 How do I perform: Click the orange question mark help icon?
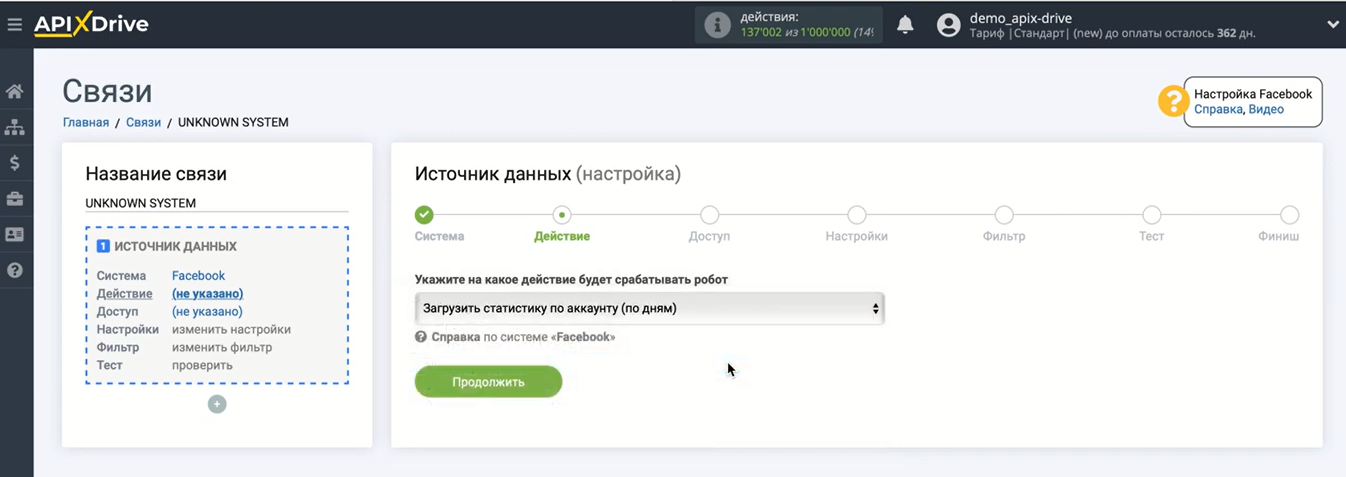(1172, 101)
